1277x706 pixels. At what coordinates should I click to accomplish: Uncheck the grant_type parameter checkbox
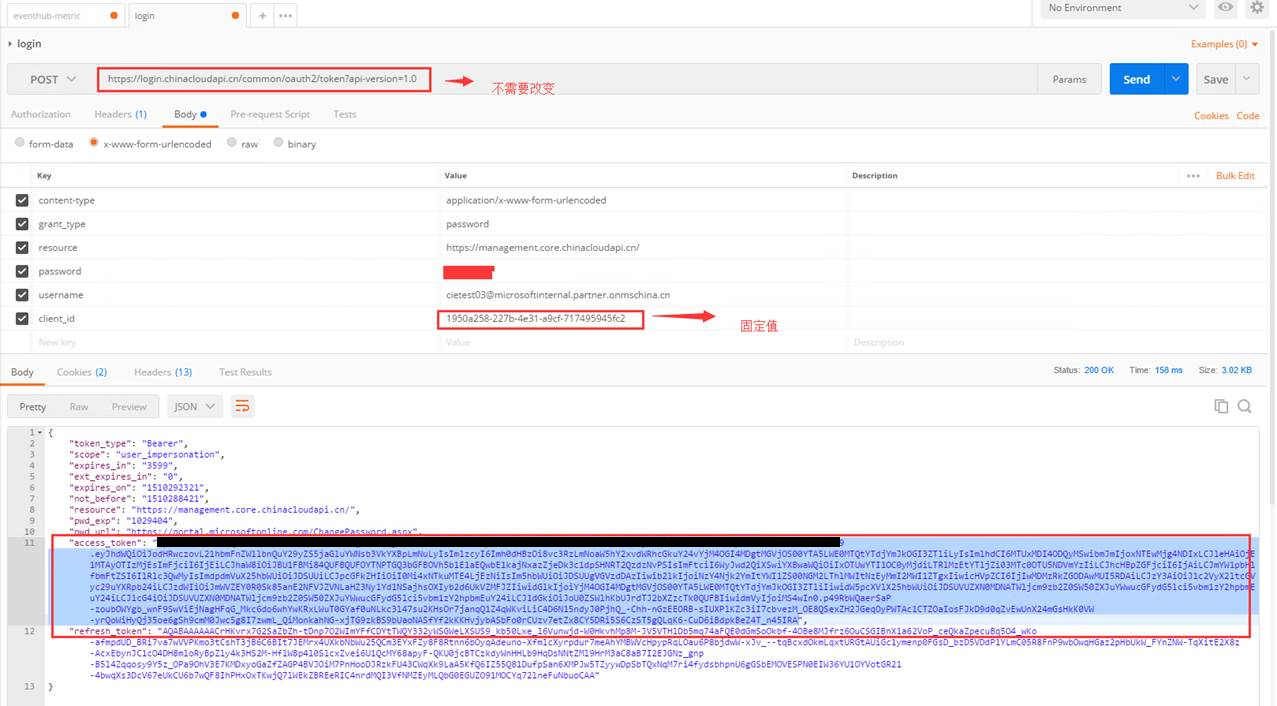[22, 224]
